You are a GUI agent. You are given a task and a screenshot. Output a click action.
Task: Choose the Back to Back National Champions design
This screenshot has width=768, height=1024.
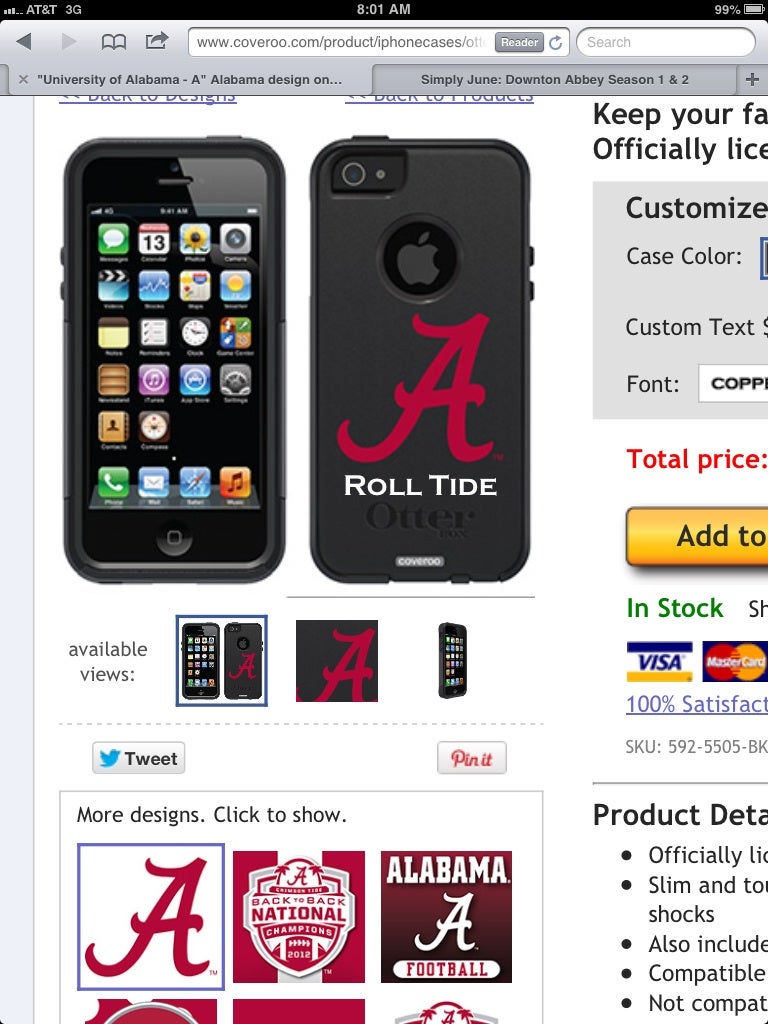tap(299, 917)
